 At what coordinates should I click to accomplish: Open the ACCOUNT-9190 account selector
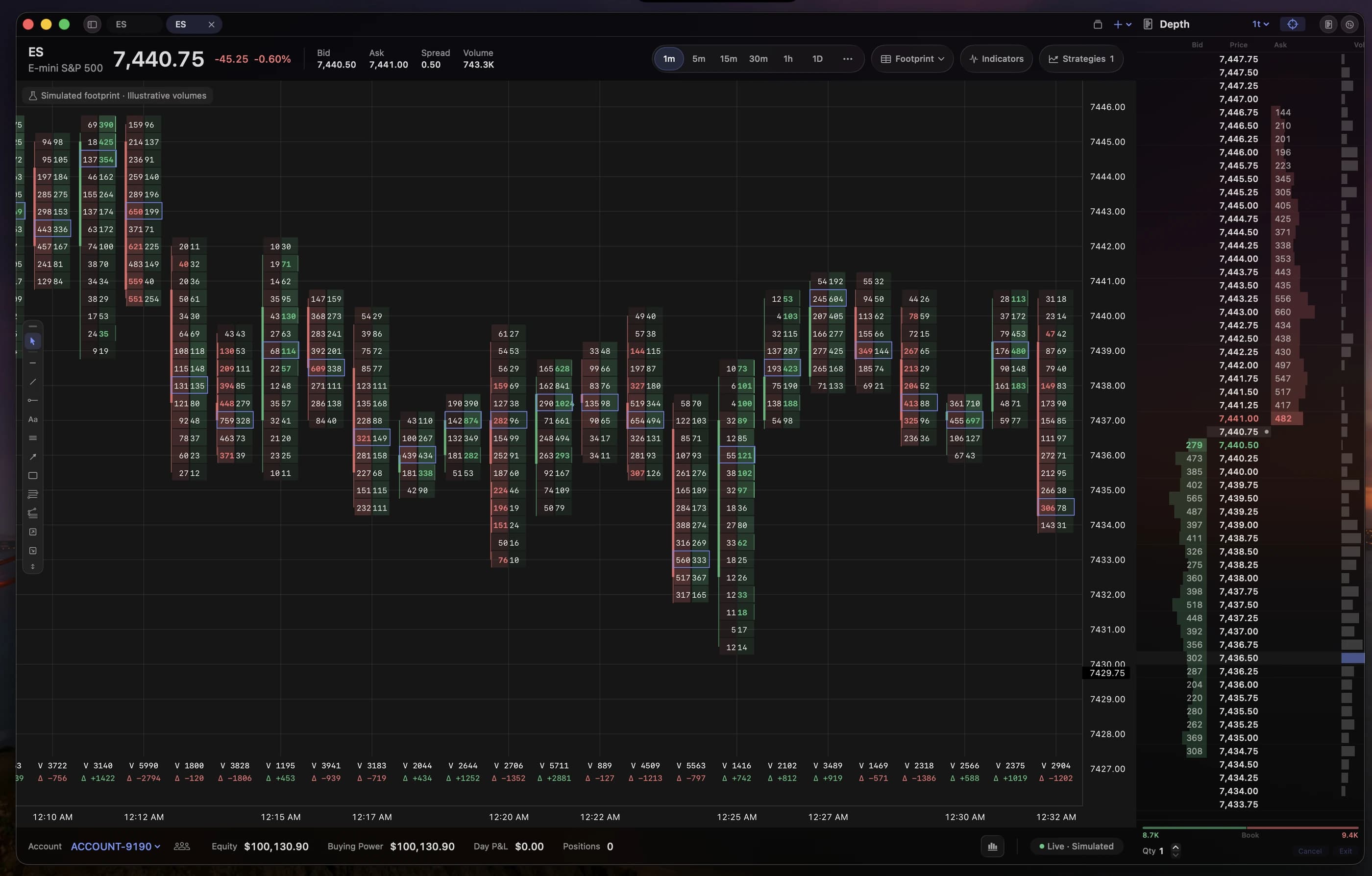pos(115,847)
